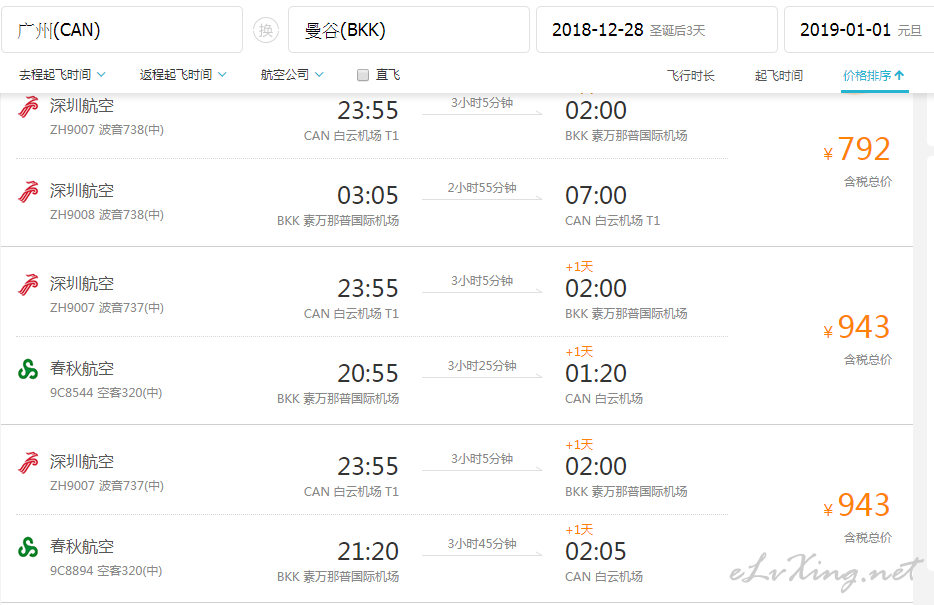
Task: Click Shenzhen Airlines logo for flight ZH9008
Action: pos(29,192)
